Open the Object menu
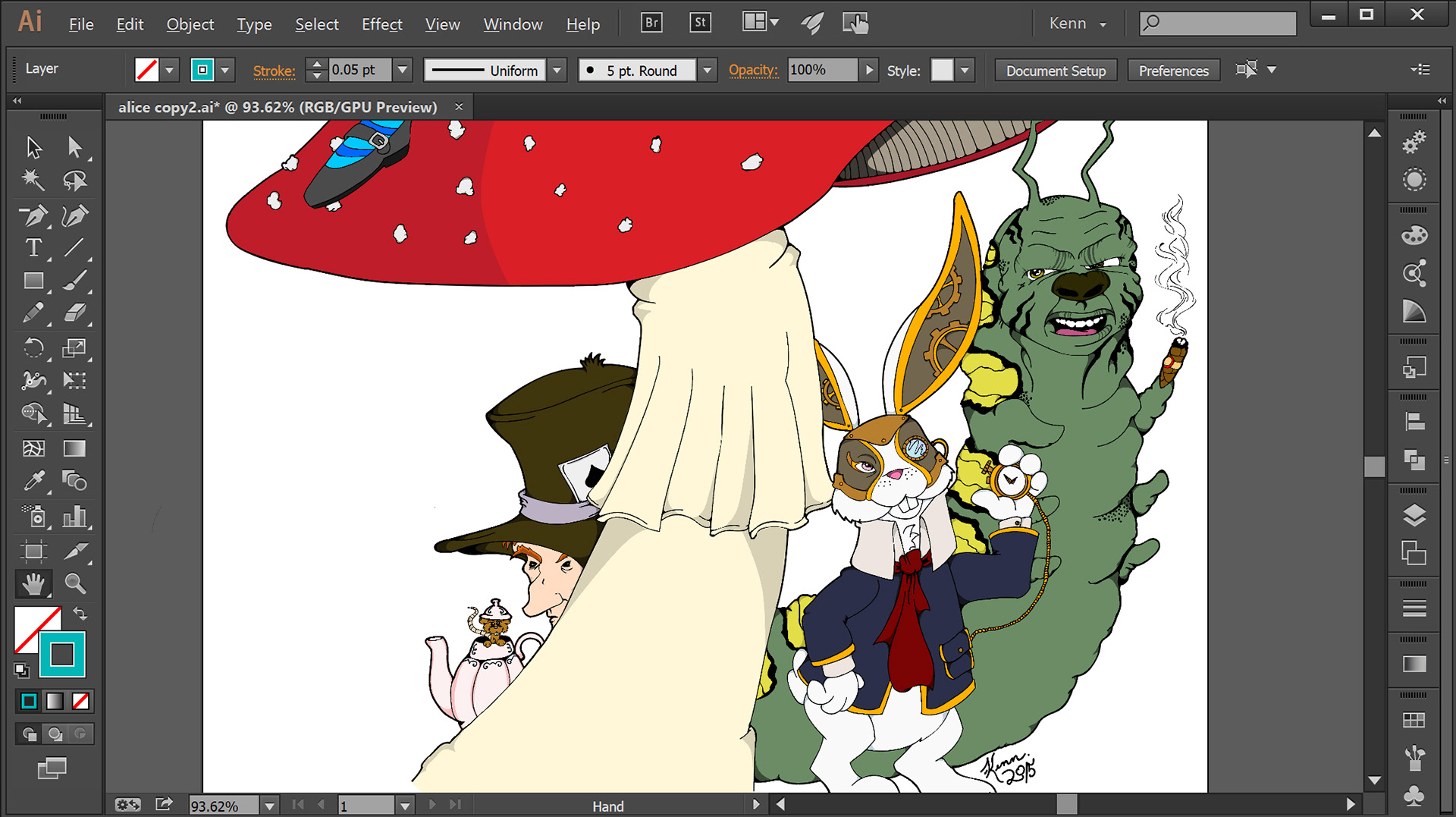 tap(190, 24)
